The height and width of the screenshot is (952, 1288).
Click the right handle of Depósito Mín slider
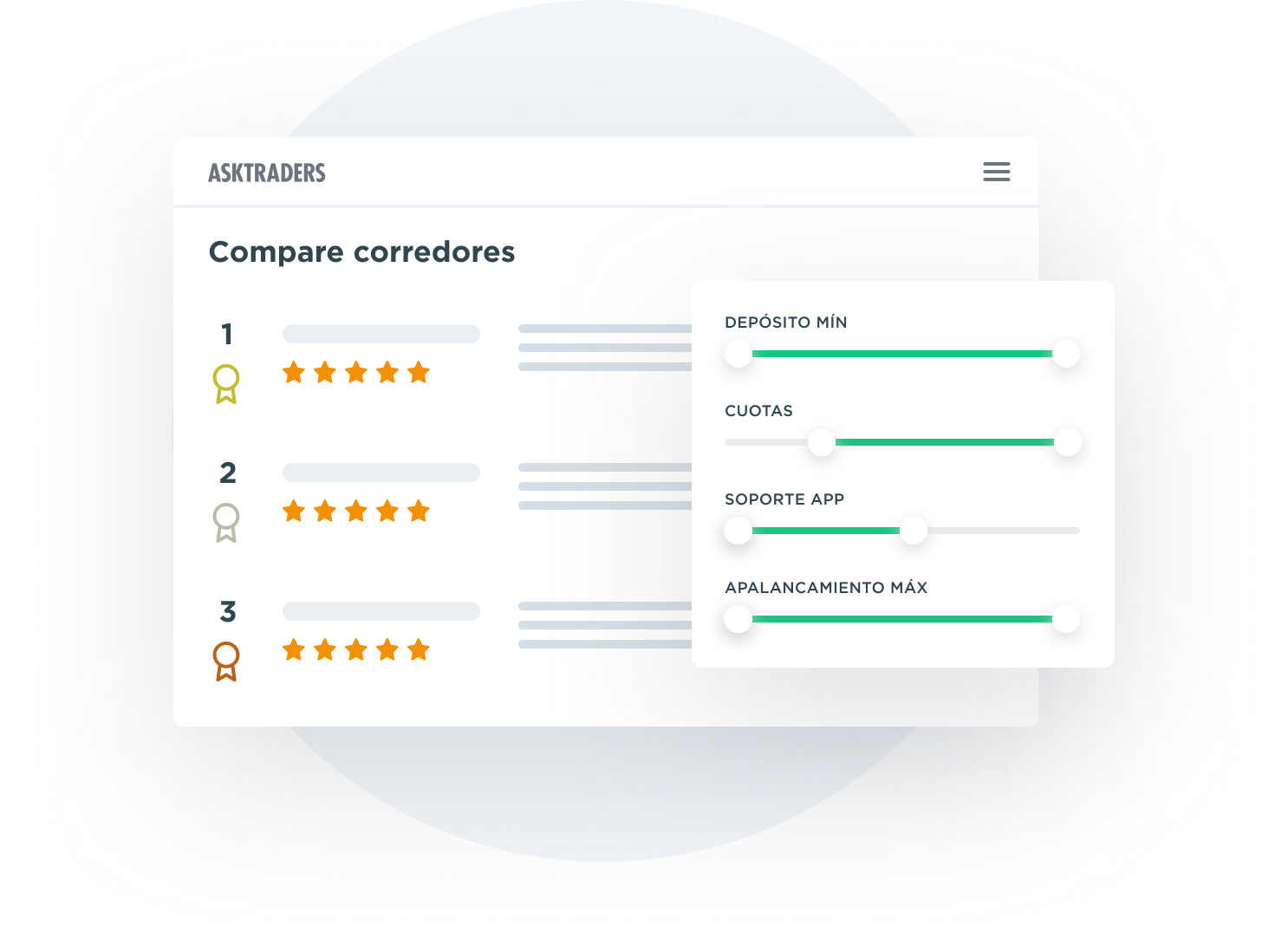click(x=1066, y=354)
